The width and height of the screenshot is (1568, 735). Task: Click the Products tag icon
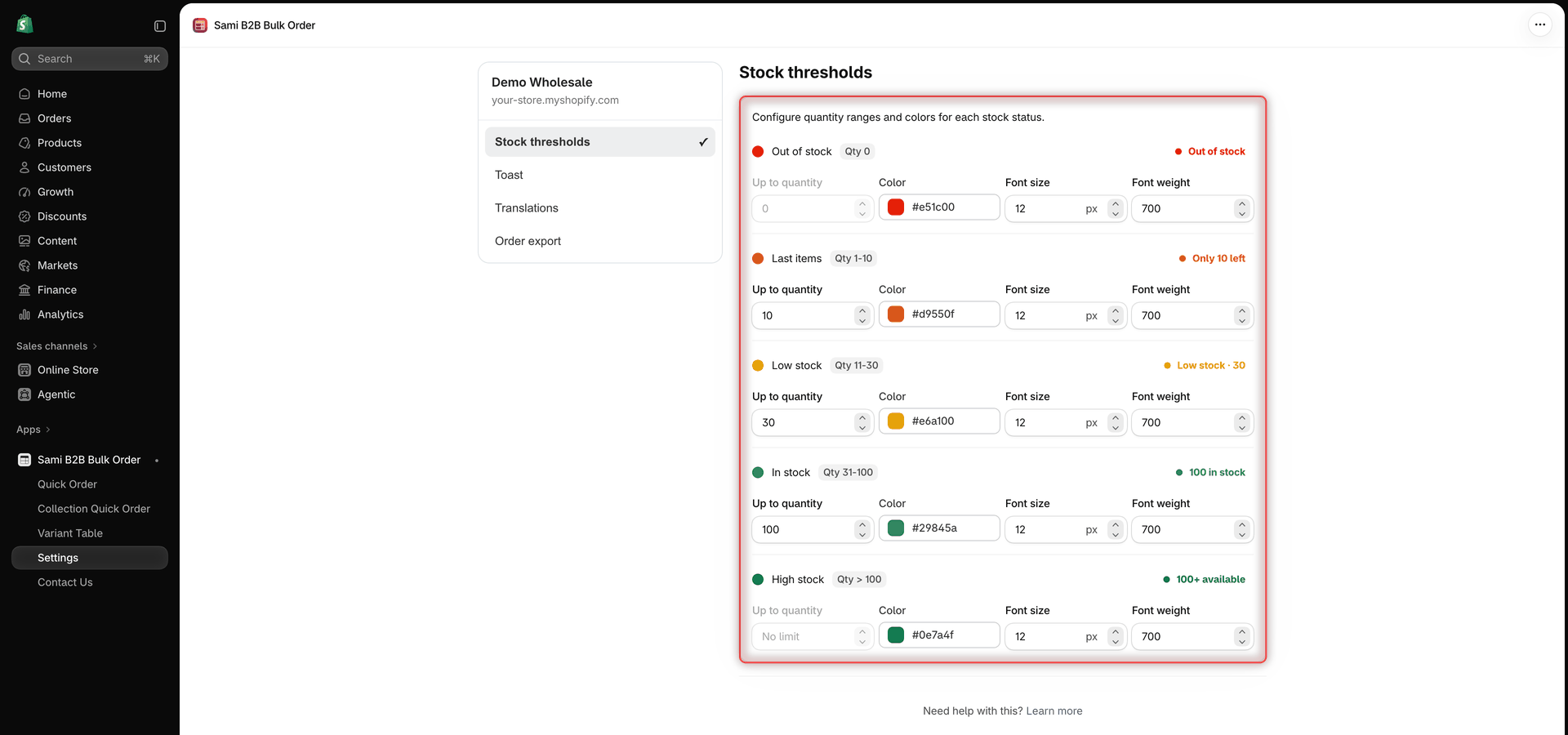click(24, 143)
